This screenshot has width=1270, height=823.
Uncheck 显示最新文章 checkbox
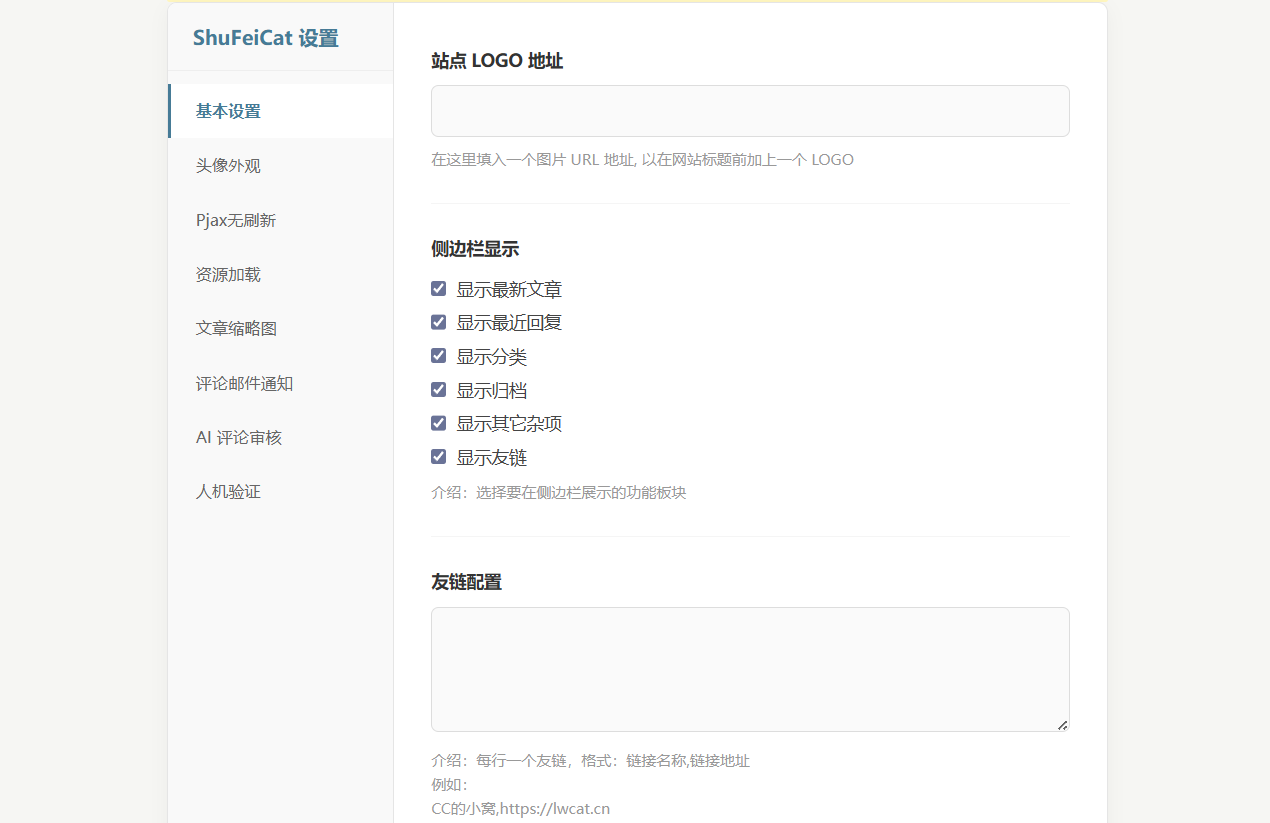pos(438,289)
